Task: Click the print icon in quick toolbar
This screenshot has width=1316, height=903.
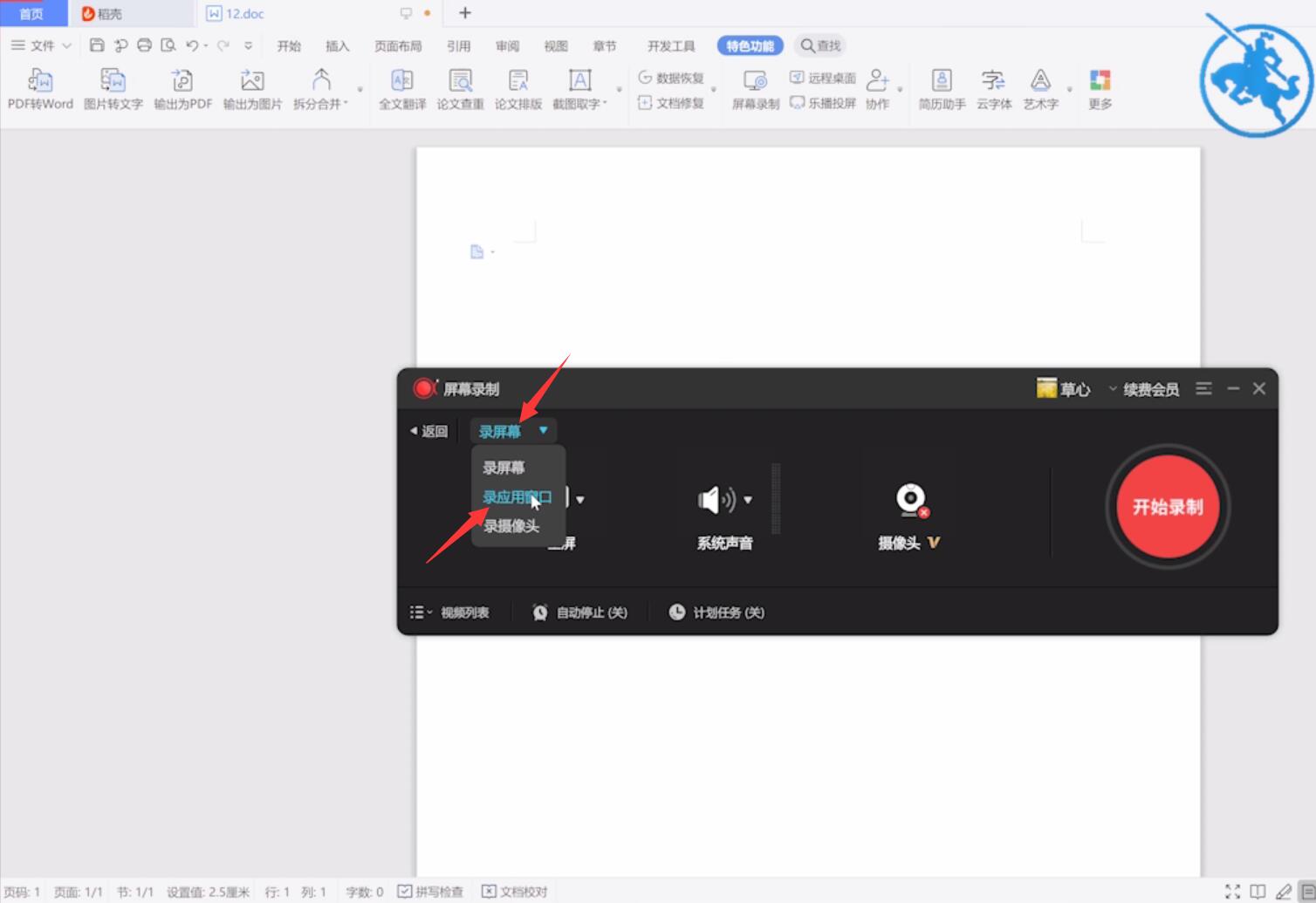Action: pos(145,45)
